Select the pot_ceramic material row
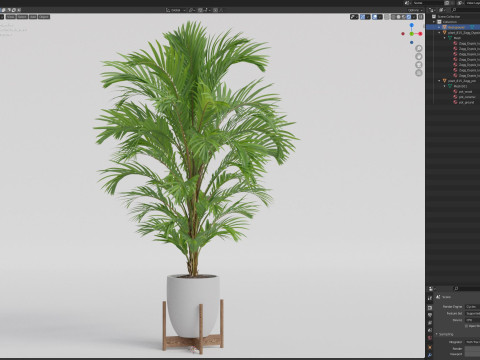The width and height of the screenshot is (480, 360). click(467, 97)
